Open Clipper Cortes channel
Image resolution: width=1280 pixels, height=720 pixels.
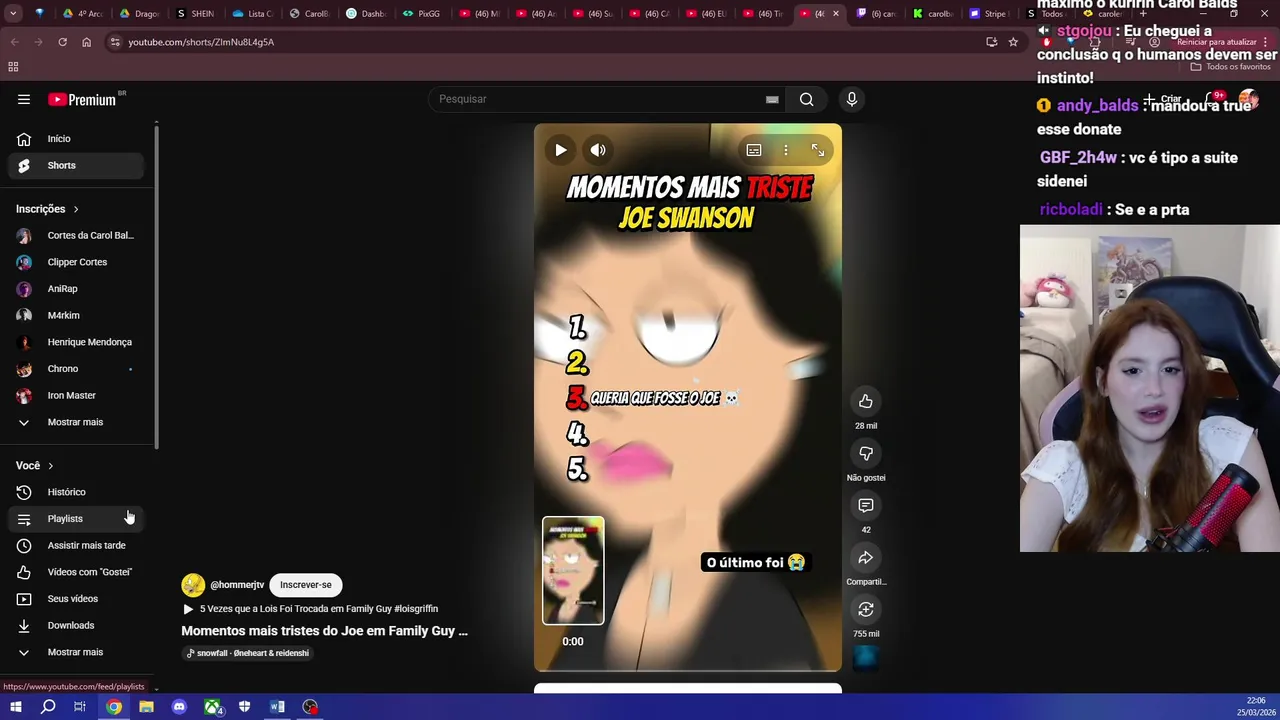point(75,262)
